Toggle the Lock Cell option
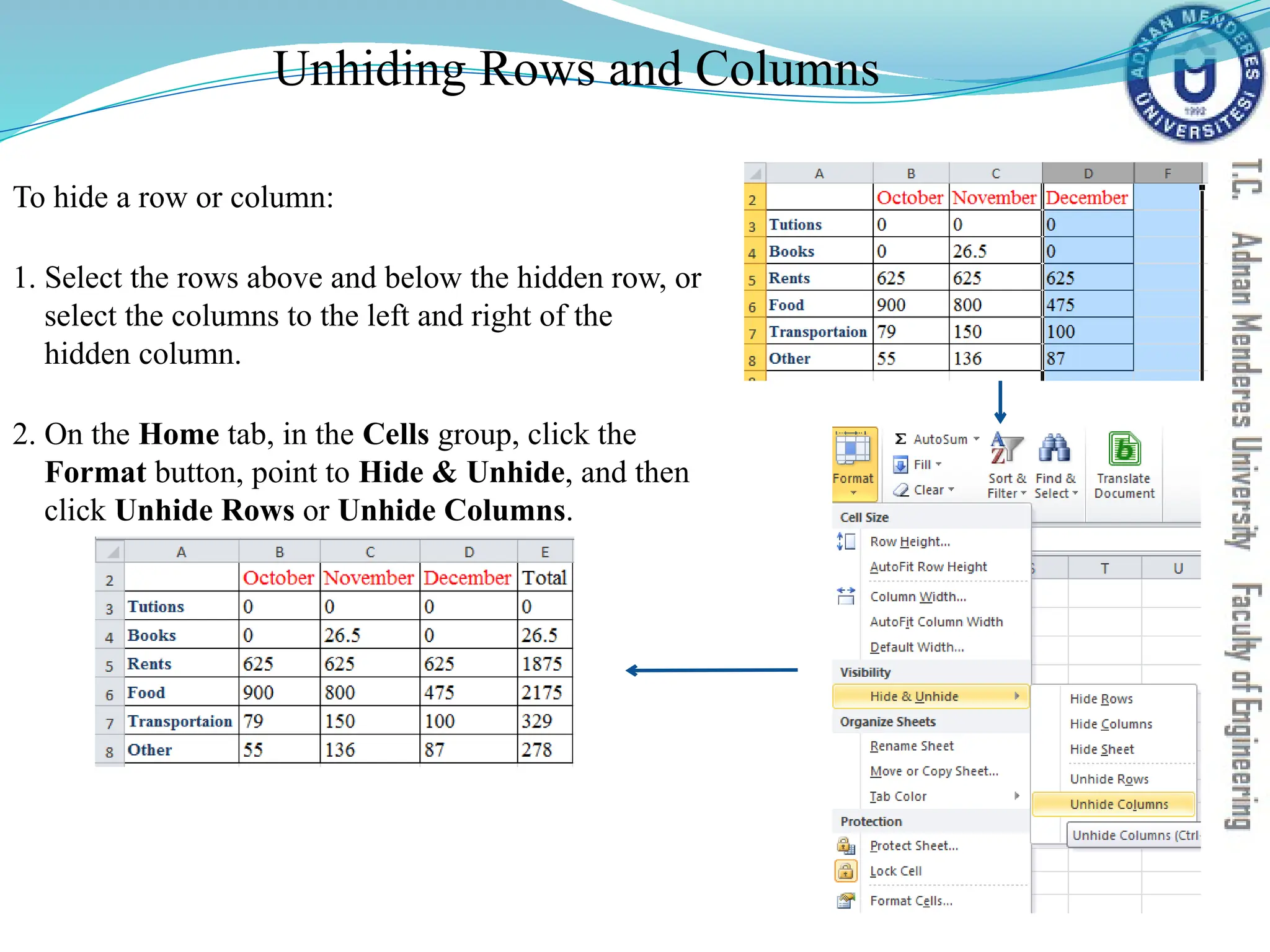 pos(895,871)
